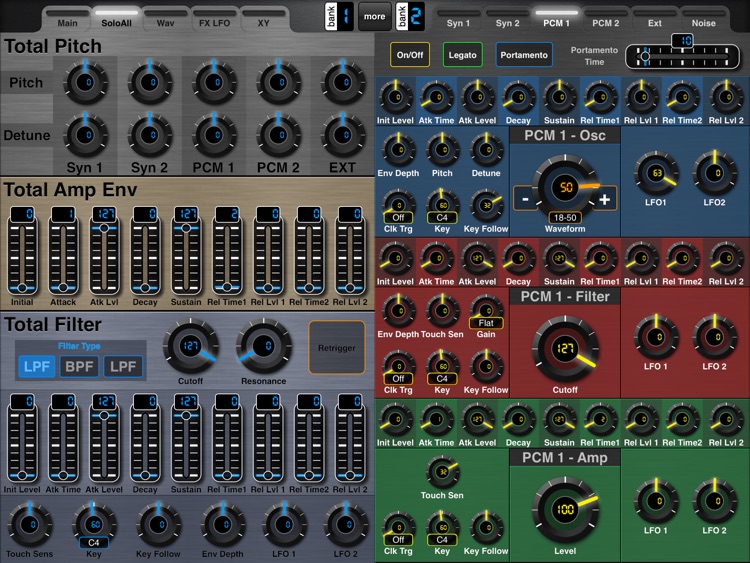The height and width of the screenshot is (563, 750).
Task: Open the Ext tab
Action: (x=655, y=19)
